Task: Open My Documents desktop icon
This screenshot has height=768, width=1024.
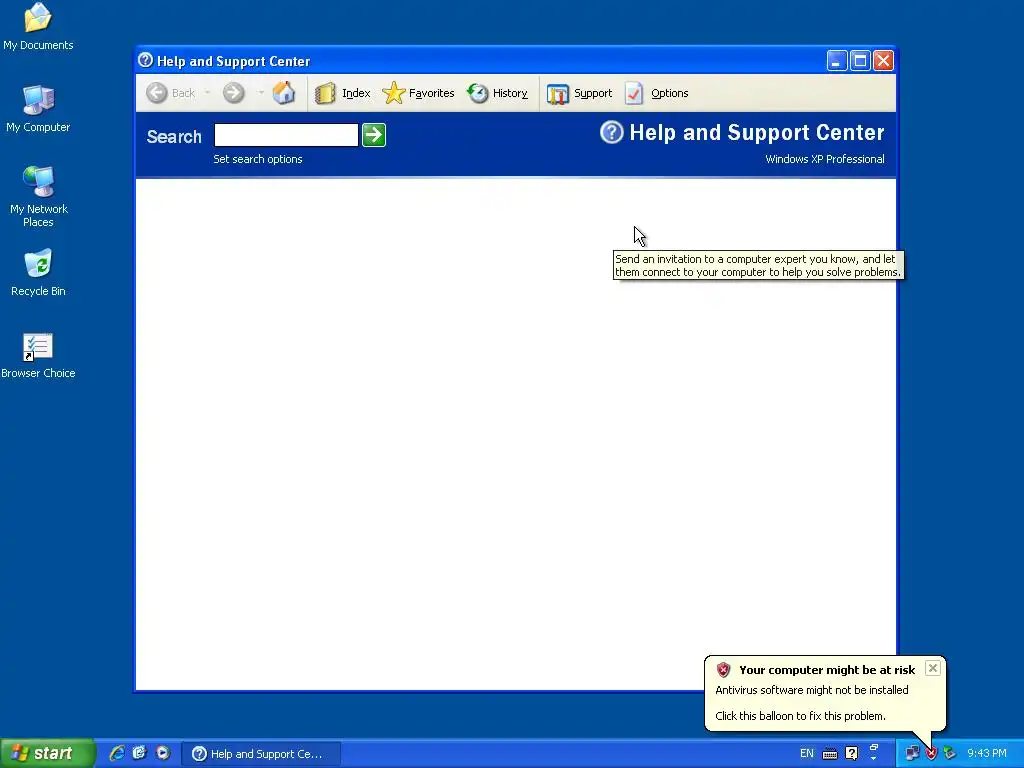Action: point(38,26)
